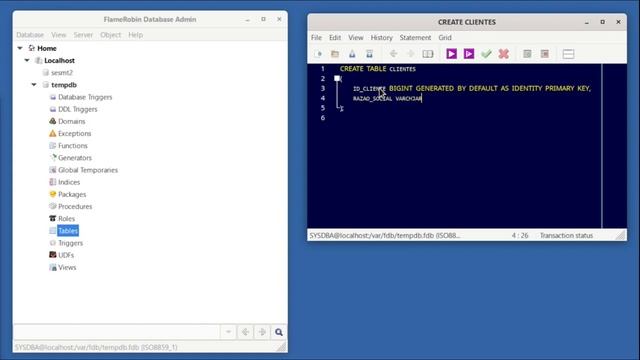Click the search magnifier in FlameRobin window
640x360 pixels.
279,332
